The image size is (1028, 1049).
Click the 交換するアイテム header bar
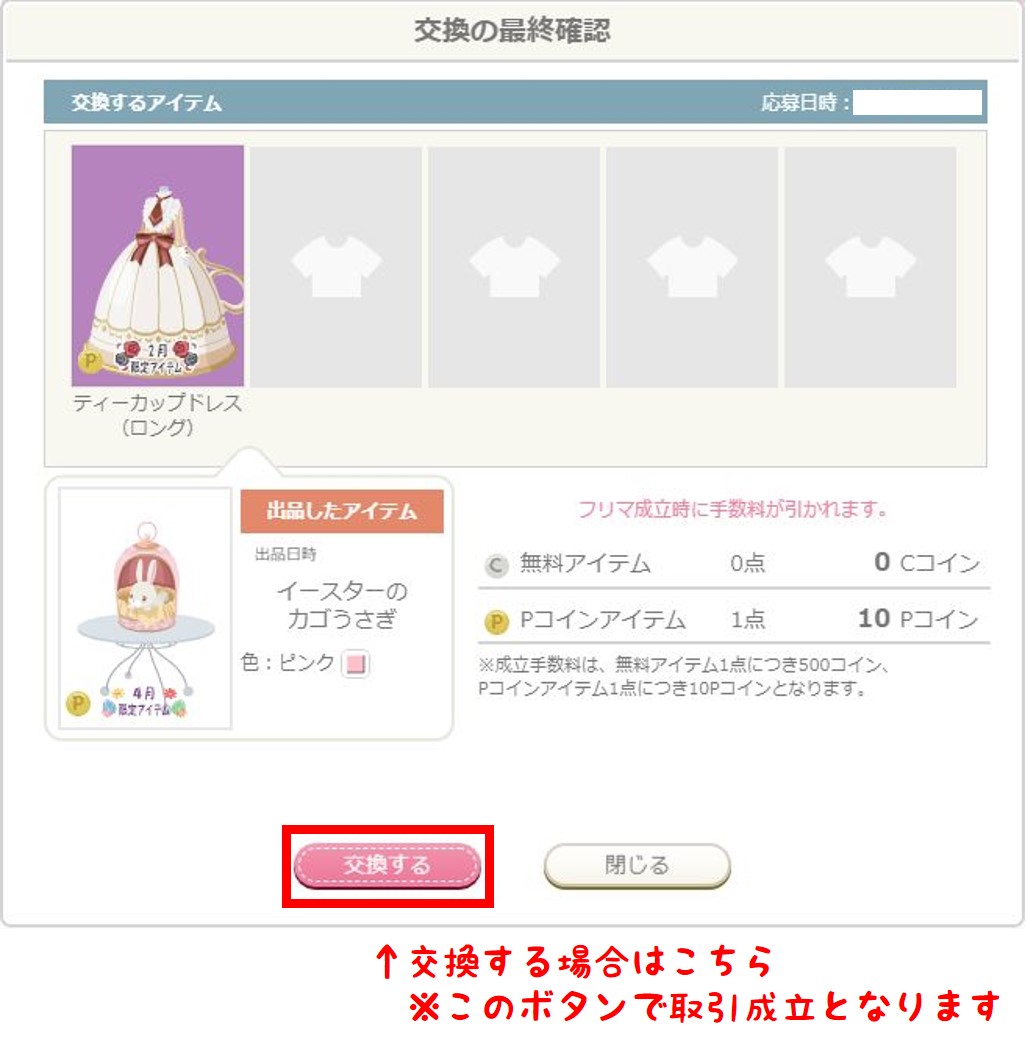[x=516, y=102]
